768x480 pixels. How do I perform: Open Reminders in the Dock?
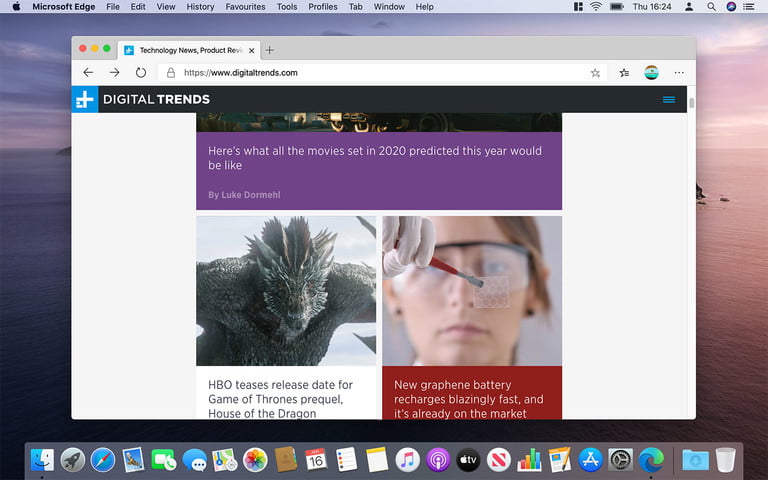click(346, 460)
